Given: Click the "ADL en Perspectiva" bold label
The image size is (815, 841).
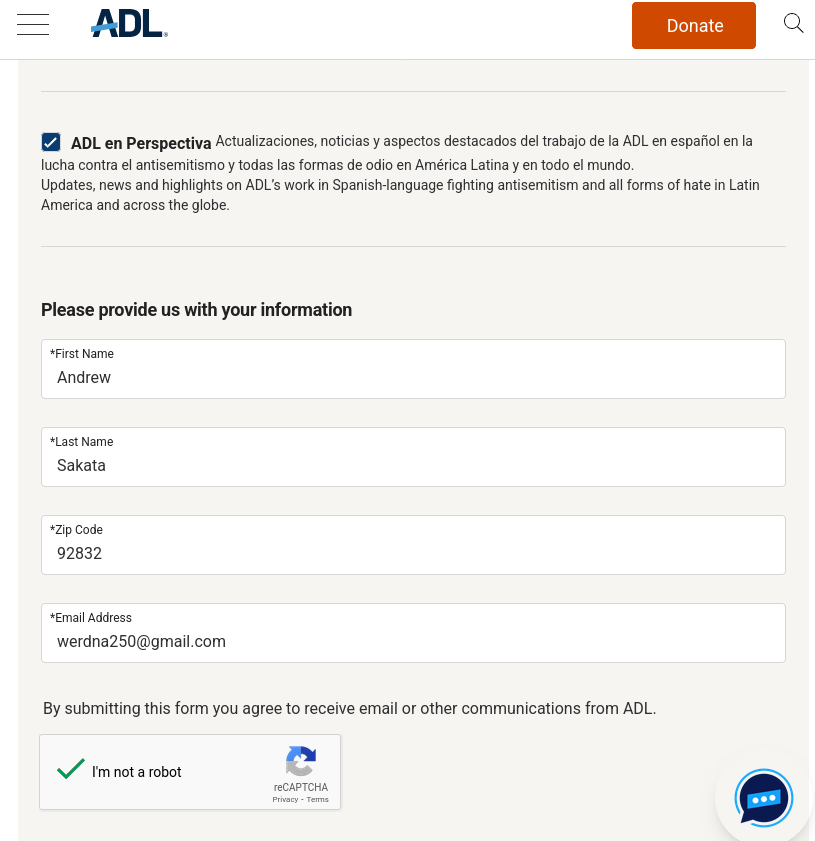Looking at the screenshot, I should (141, 143).
